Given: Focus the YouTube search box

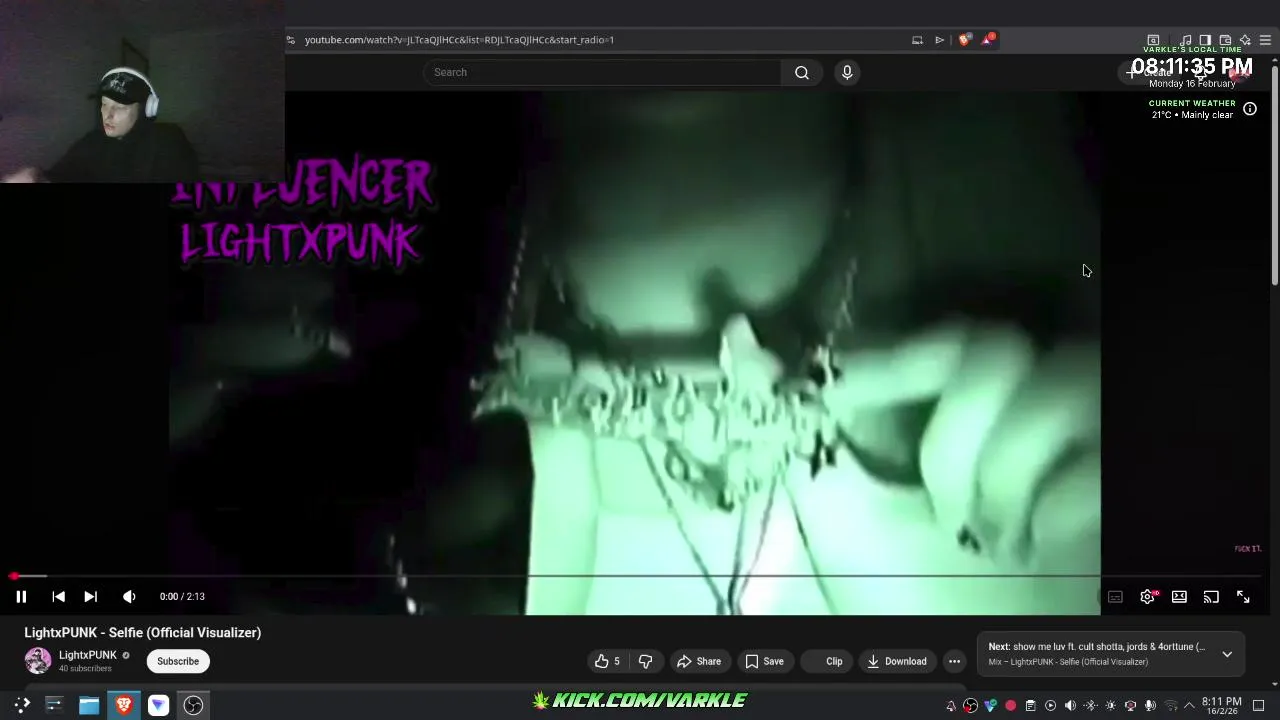Looking at the screenshot, I should pos(603,72).
